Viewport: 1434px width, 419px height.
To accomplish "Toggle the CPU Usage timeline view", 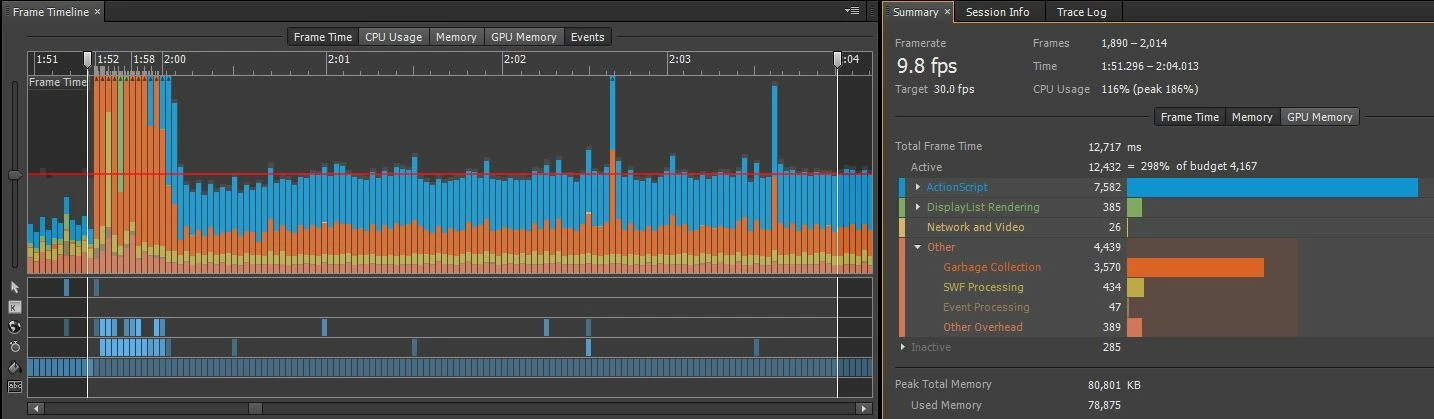I will [393, 37].
